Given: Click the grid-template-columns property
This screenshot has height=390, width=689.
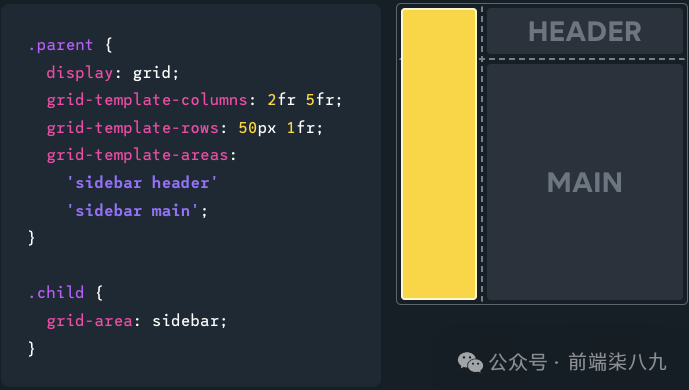Looking at the screenshot, I should (147, 100).
